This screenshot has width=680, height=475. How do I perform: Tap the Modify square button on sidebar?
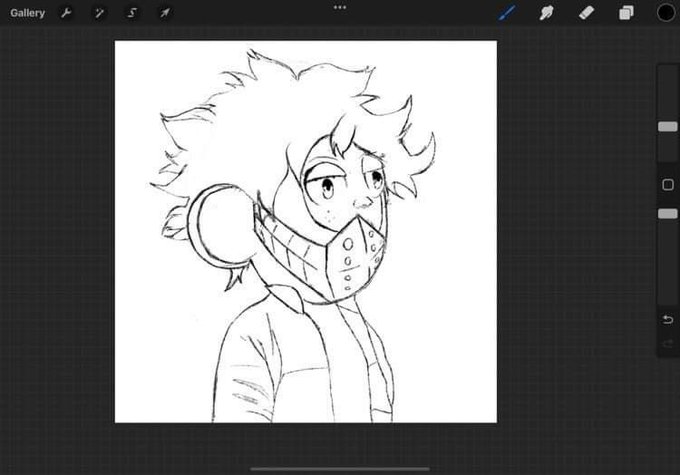[x=668, y=185]
